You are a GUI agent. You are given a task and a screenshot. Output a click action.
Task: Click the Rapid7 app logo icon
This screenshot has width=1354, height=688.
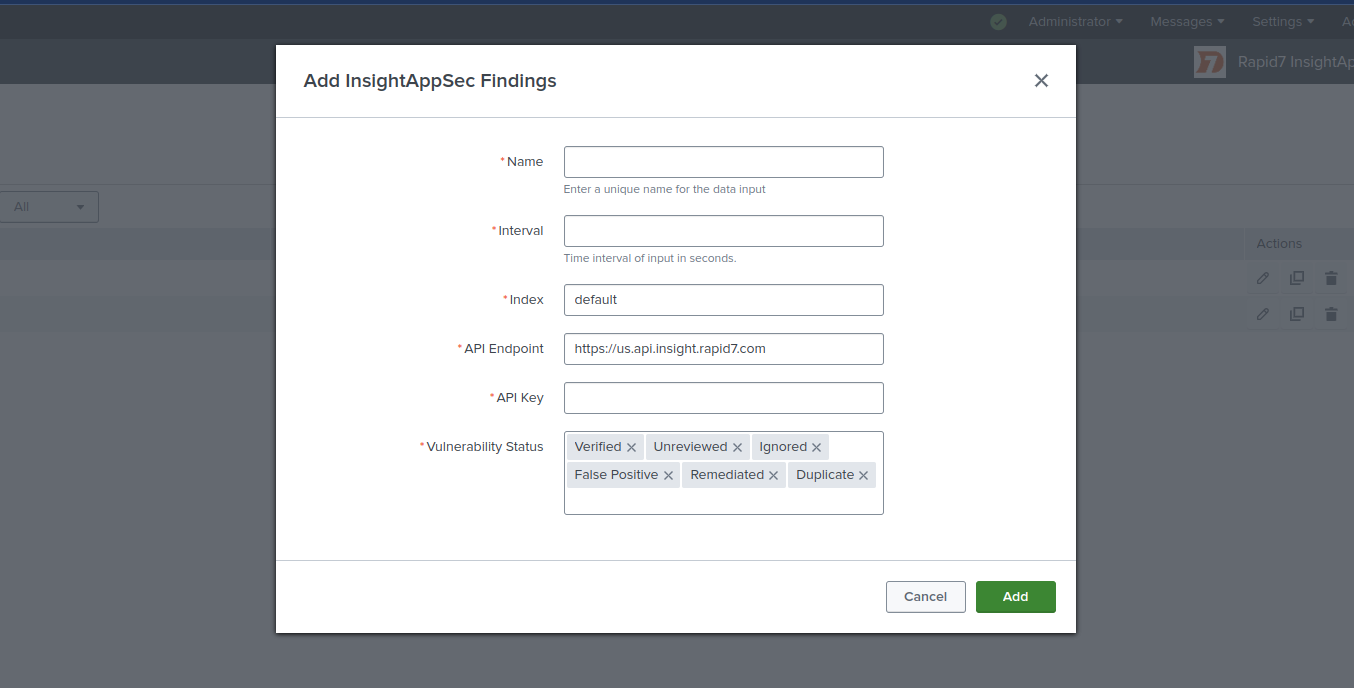point(1210,62)
